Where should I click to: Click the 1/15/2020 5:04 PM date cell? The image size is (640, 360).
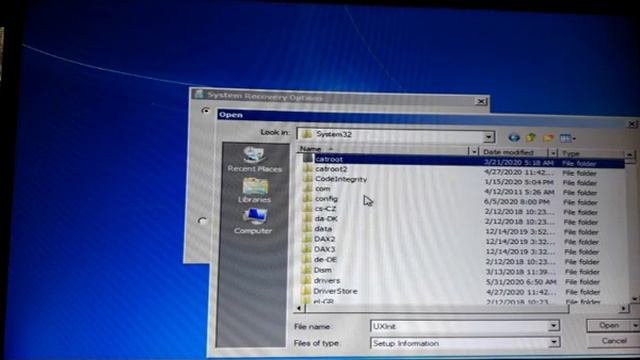click(519, 182)
